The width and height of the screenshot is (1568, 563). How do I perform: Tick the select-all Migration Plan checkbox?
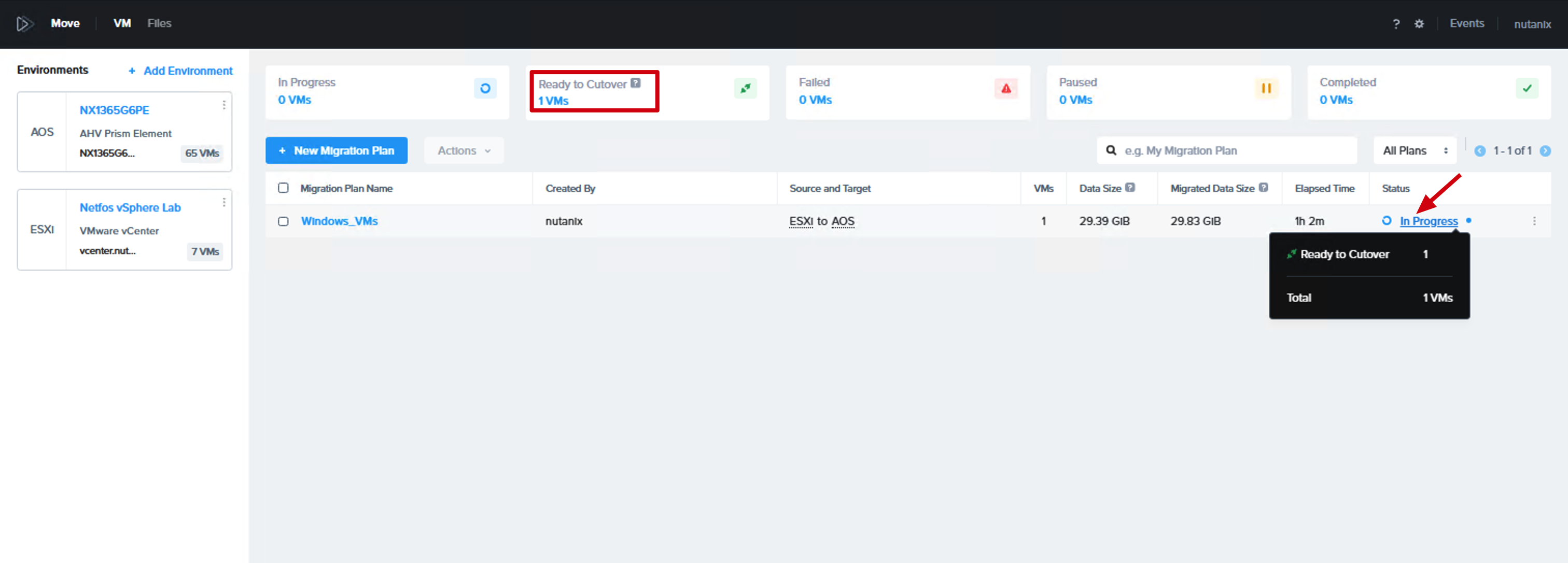click(x=283, y=188)
